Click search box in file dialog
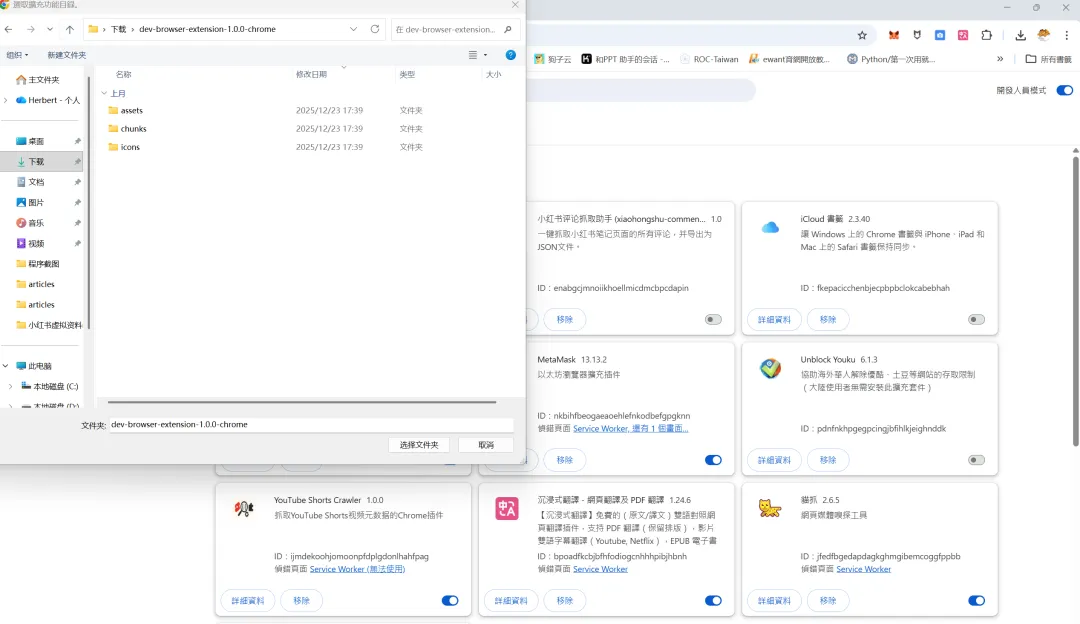 (x=455, y=29)
